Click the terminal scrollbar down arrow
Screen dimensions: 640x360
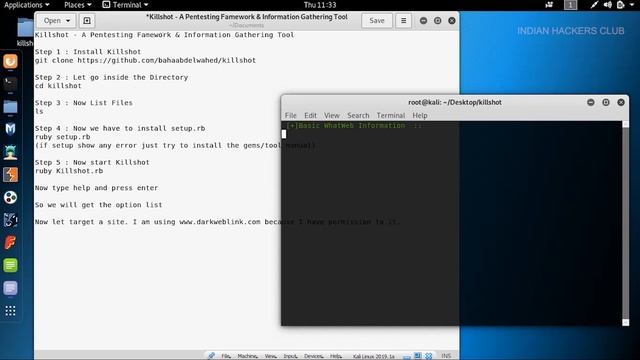625,322
